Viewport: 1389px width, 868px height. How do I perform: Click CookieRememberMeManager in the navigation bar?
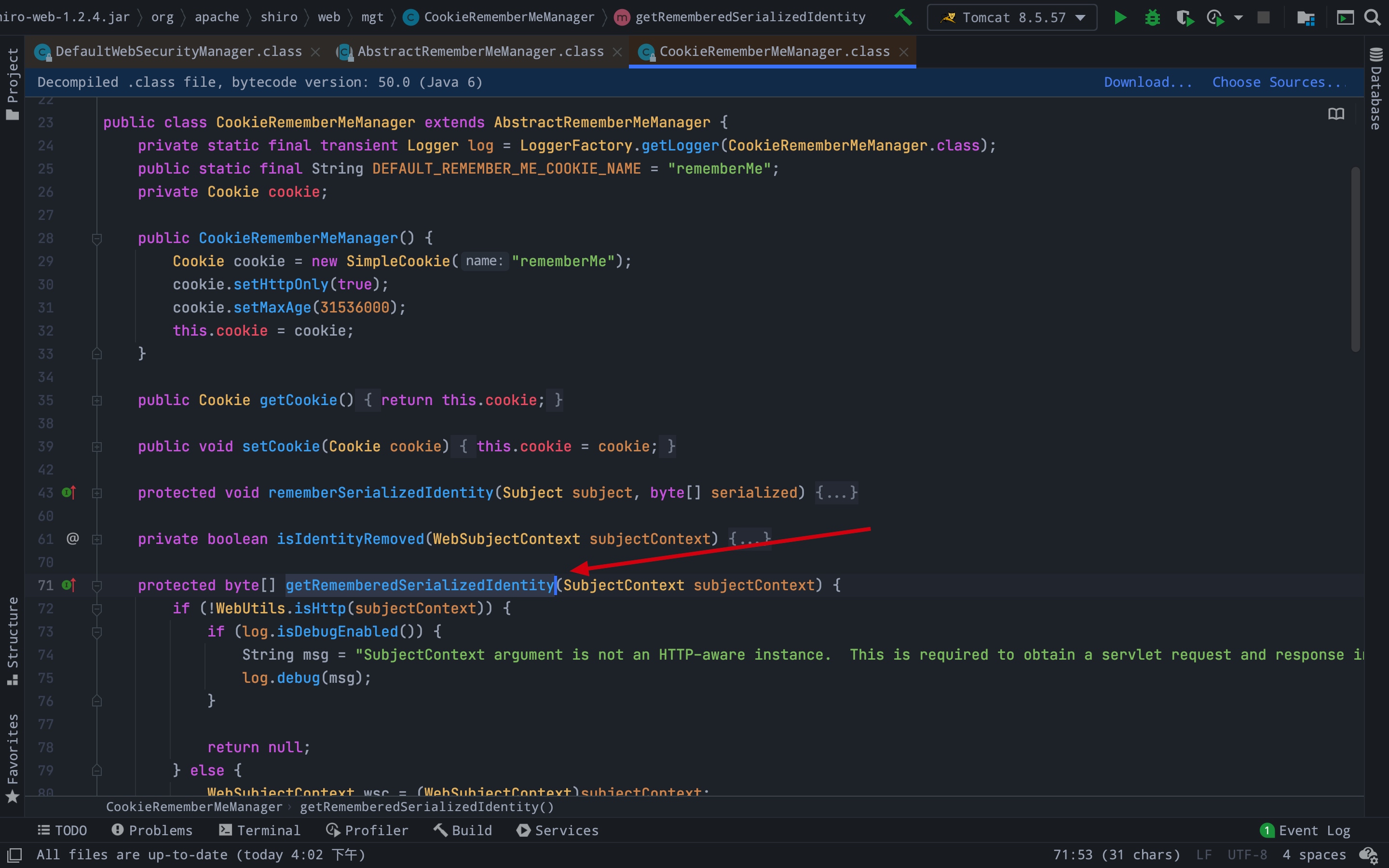(x=499, y=17)
